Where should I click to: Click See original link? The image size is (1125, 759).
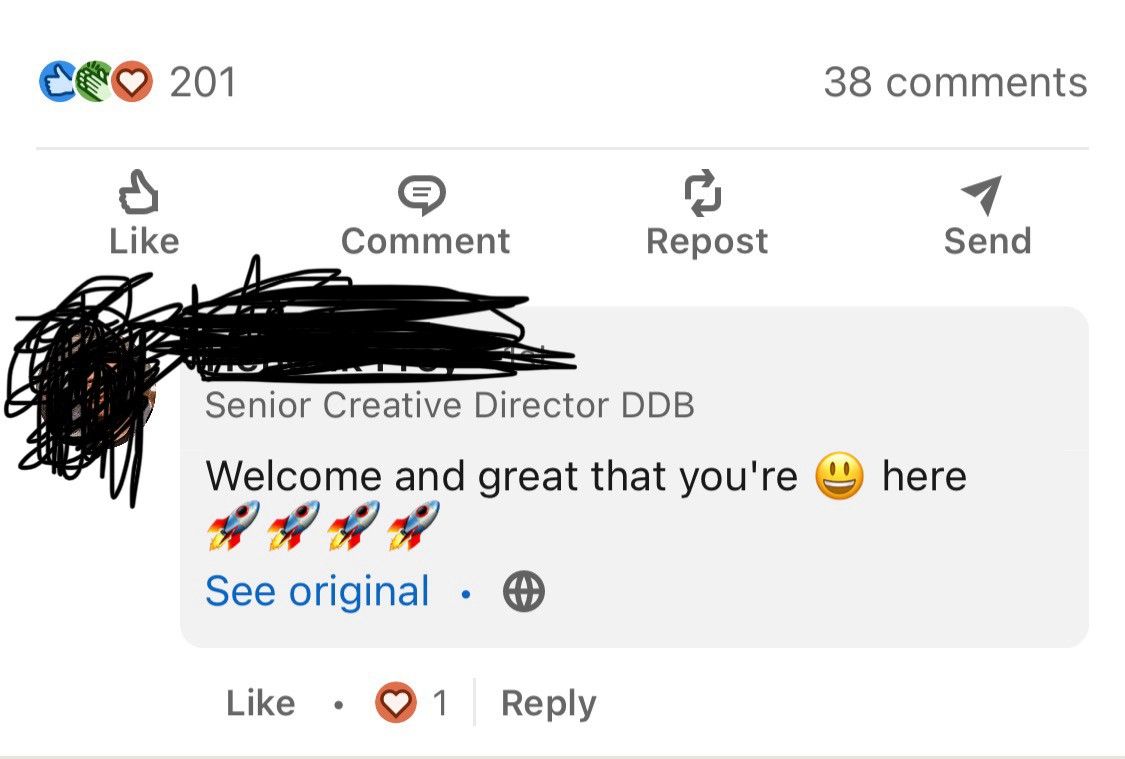[317, 592]
